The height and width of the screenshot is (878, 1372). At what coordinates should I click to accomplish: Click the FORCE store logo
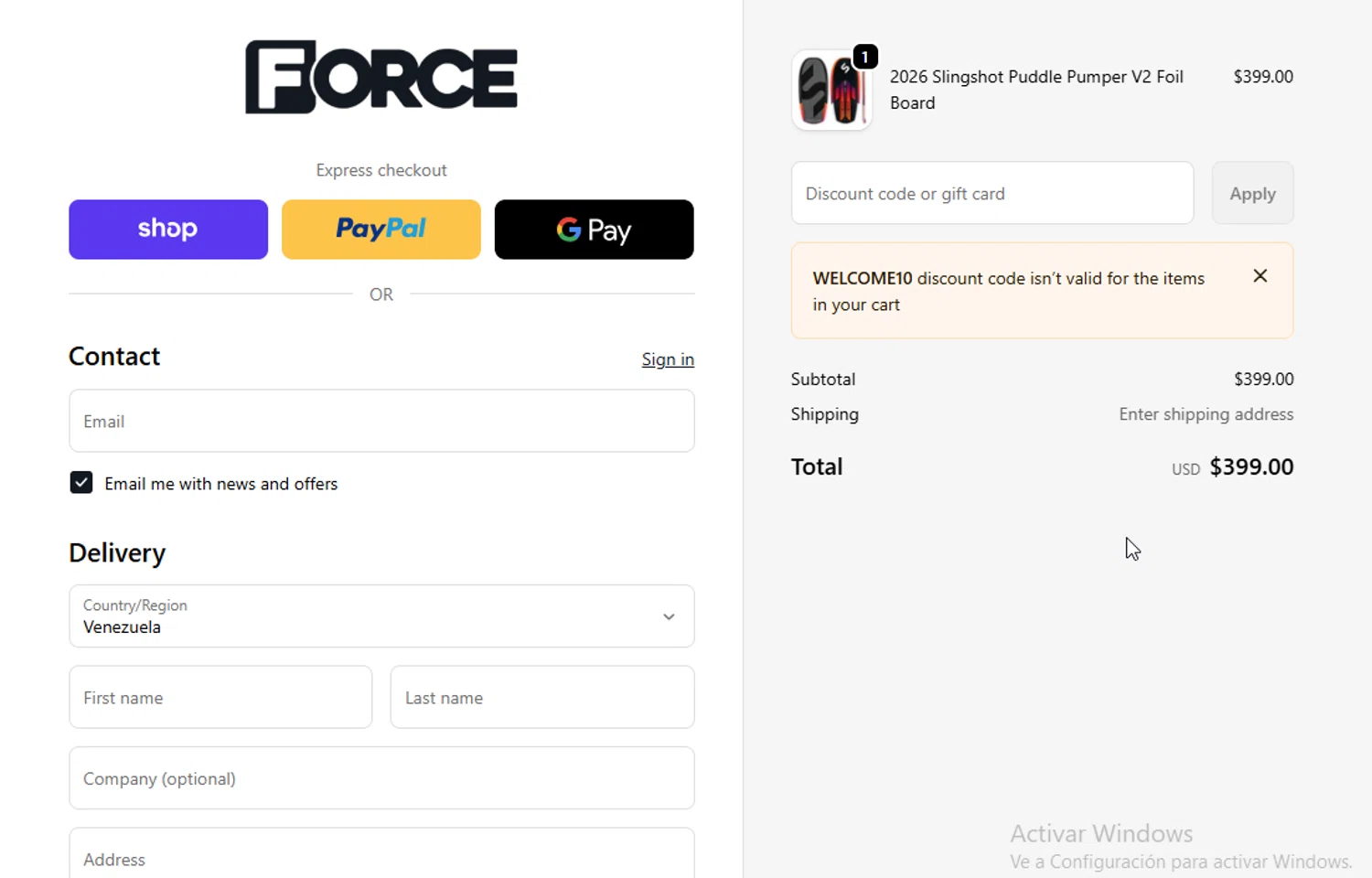coord(381,77)
